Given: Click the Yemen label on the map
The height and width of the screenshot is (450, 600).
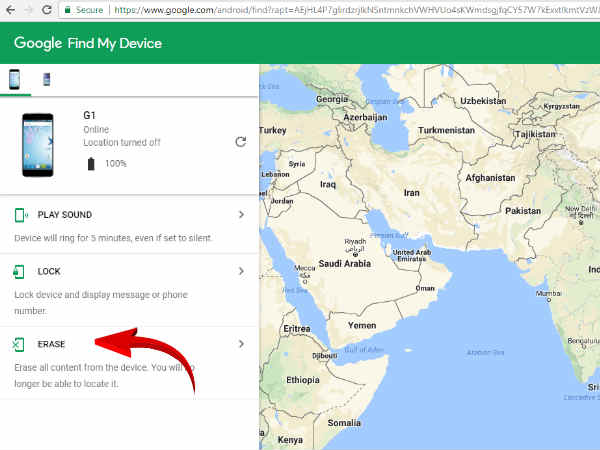Looking at the screenshot, I should (x=362, y=326).
